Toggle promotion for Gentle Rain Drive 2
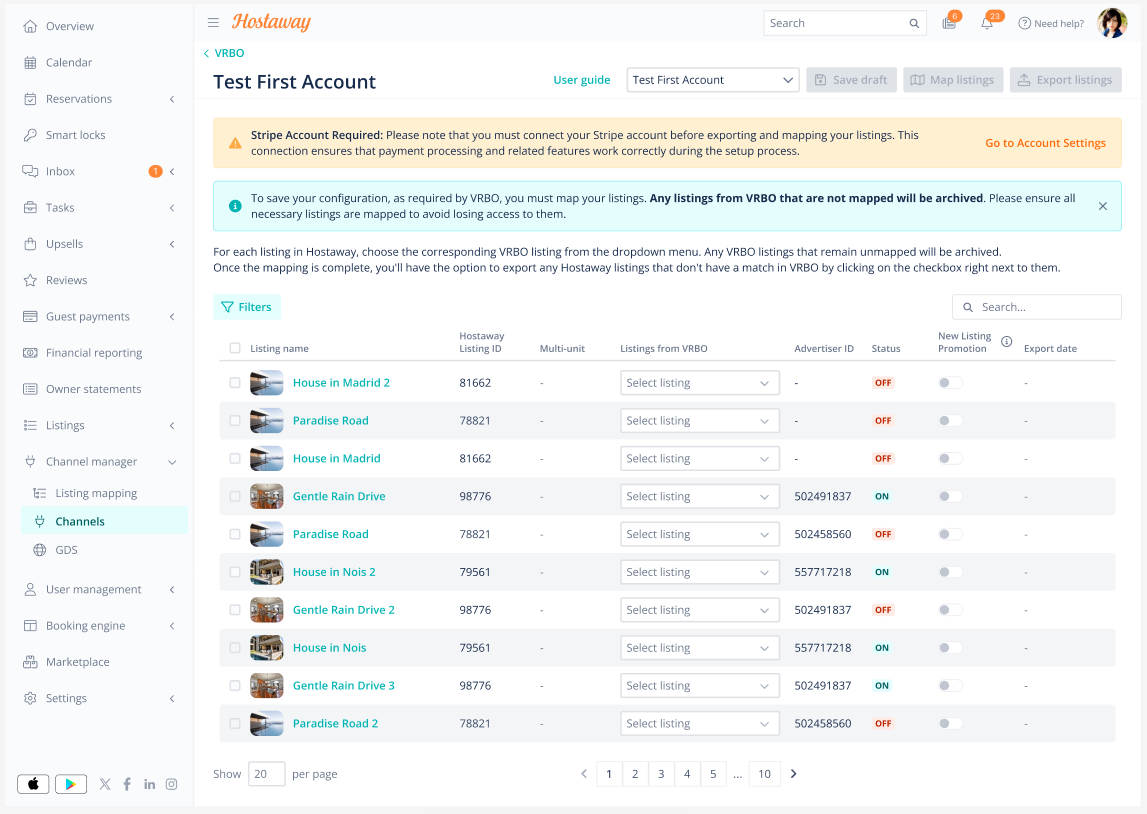This screenshot has height=814, width=1147. pos(950,610)
